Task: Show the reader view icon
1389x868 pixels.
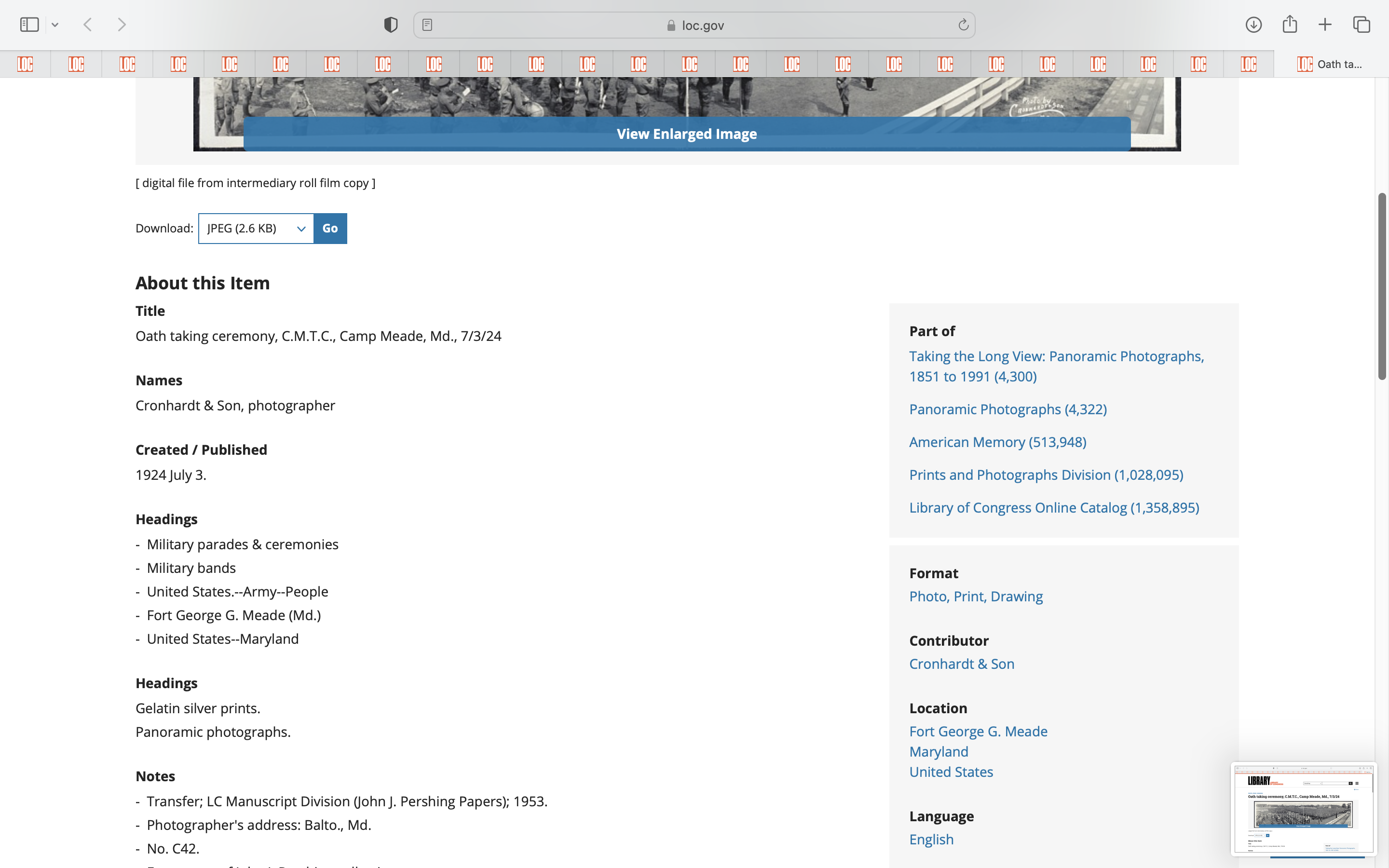Action: [427, 25]
